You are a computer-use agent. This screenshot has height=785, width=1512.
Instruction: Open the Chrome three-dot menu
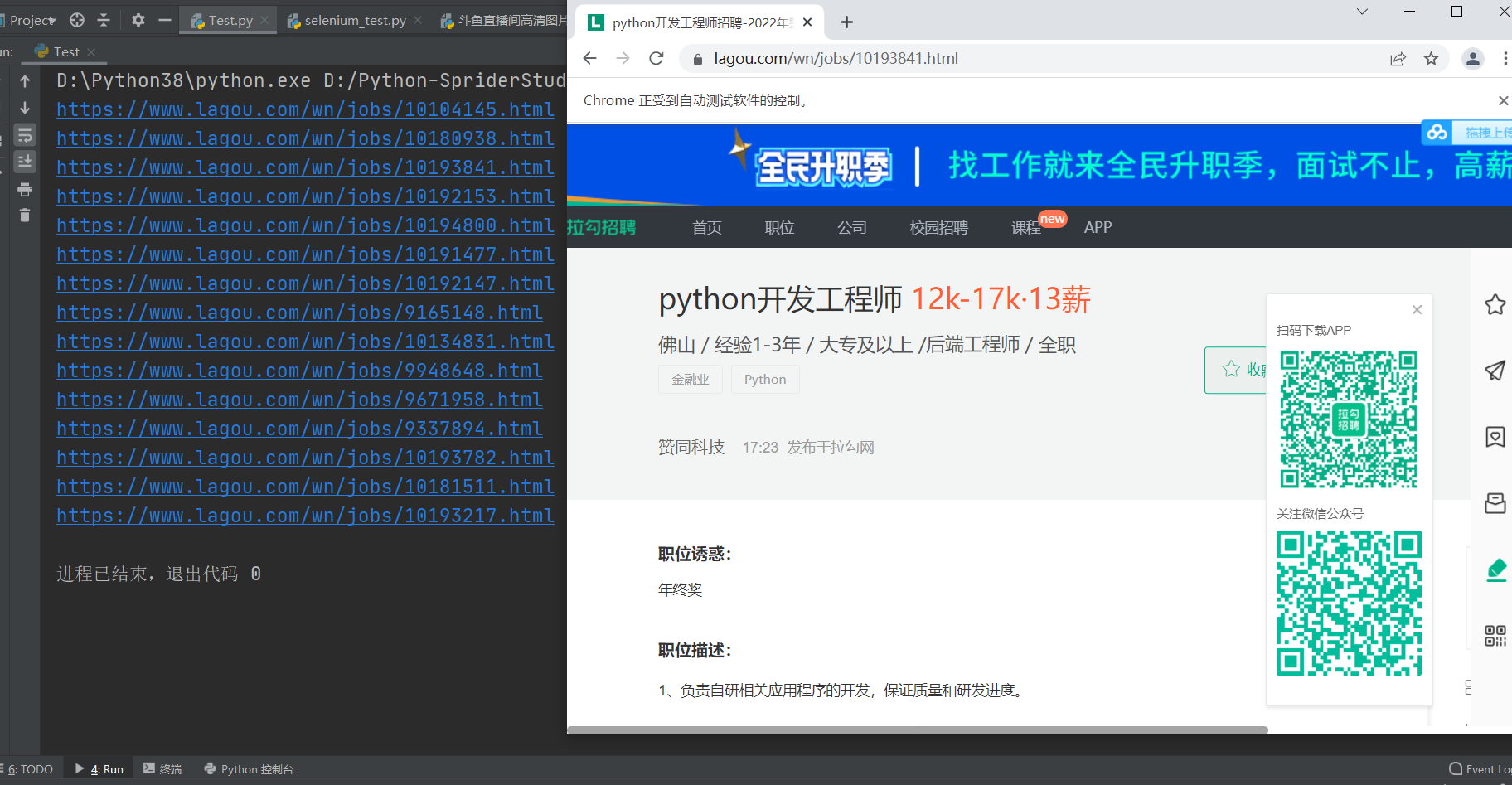tap(1505, 59)
